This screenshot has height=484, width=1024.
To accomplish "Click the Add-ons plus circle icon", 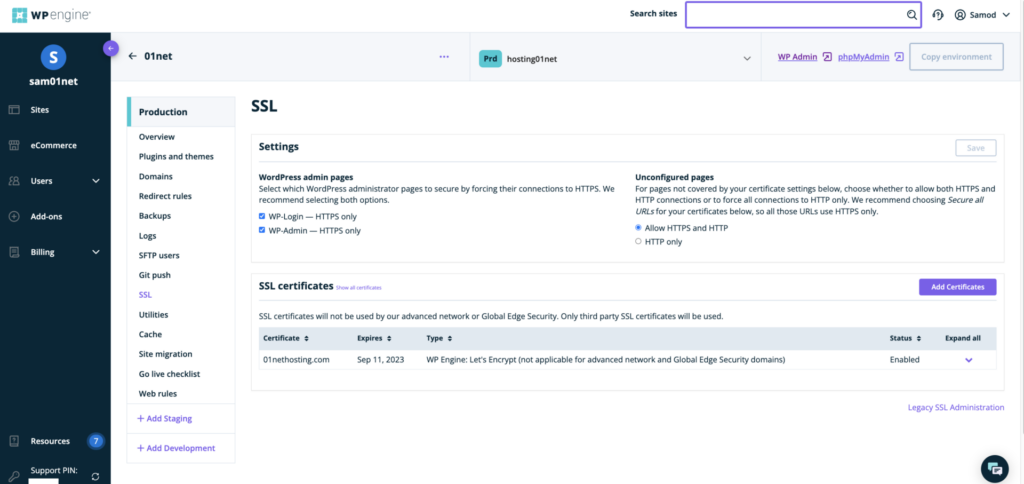I will 14,217.
